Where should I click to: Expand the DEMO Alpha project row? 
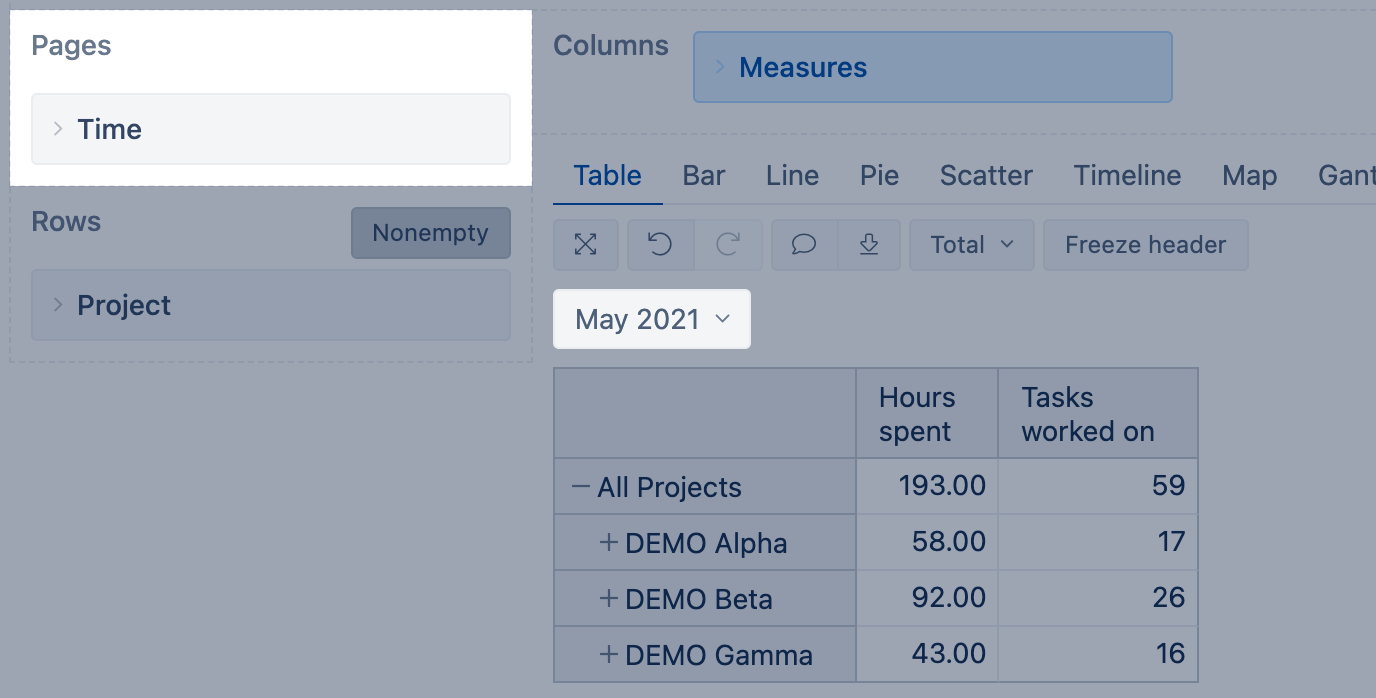coord(608,543)
